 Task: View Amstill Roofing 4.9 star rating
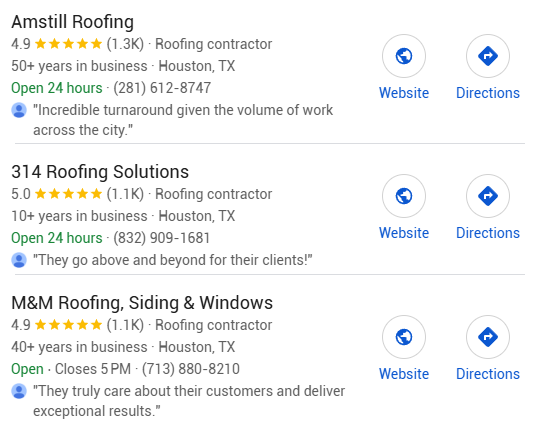click(x=57, y=44)
